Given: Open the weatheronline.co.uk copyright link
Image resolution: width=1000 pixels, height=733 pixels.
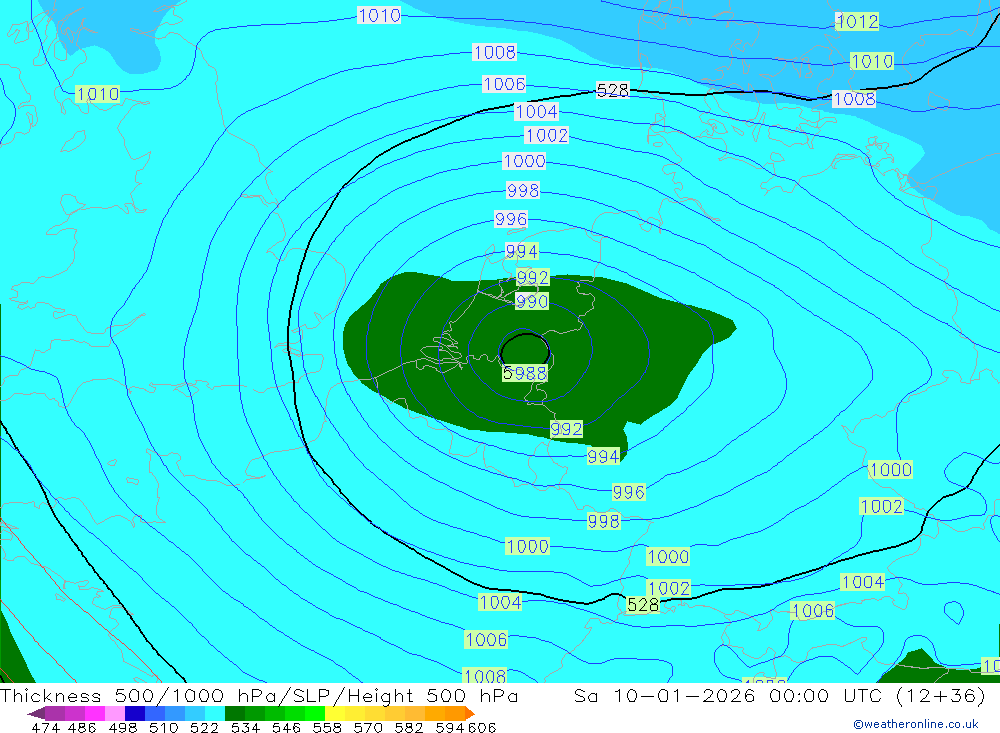Looking at the screenshot, I should pyautogui.click(x=916, y=724).
